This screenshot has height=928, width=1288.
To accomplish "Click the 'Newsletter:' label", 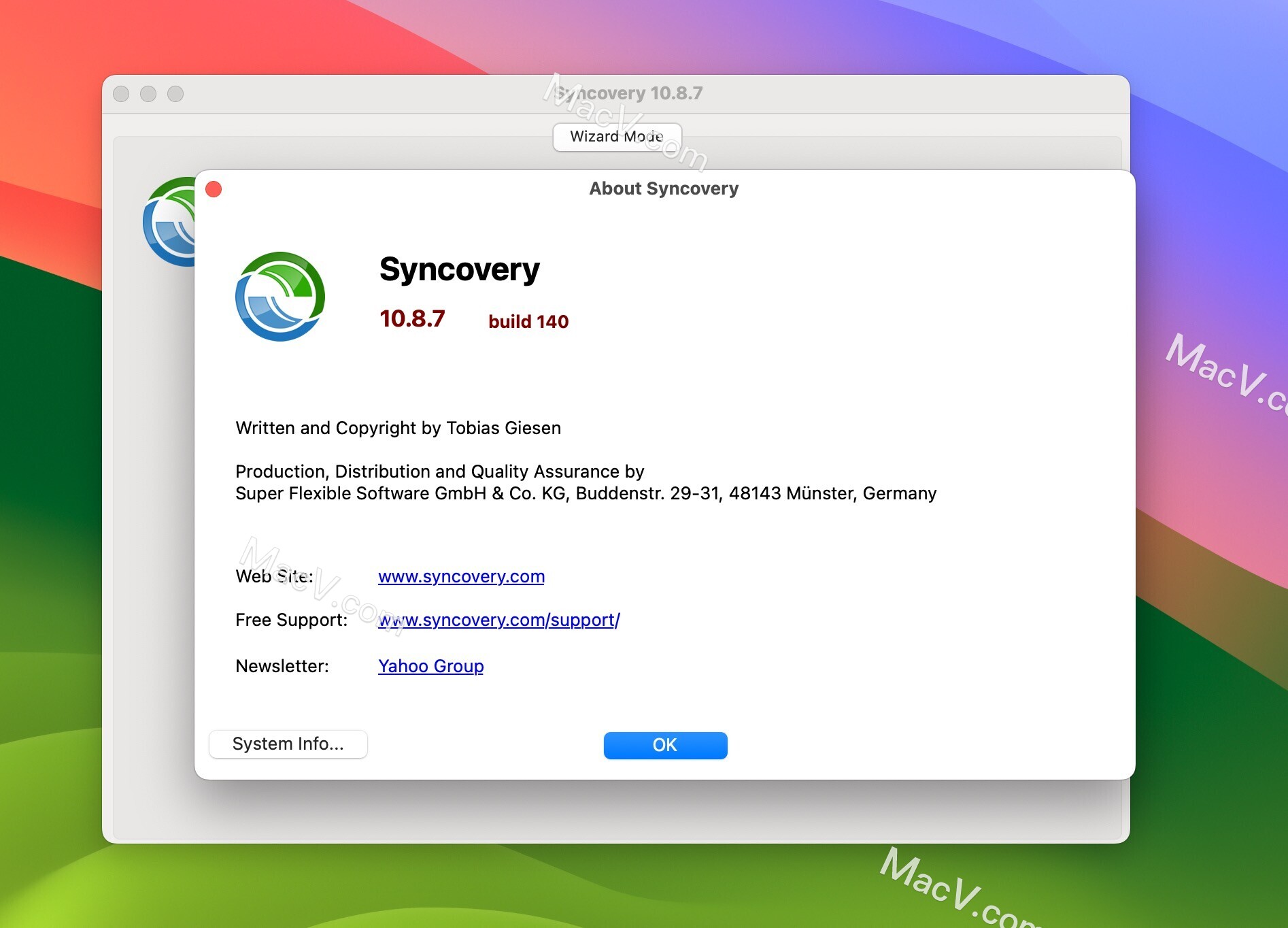I will [282, 666].
